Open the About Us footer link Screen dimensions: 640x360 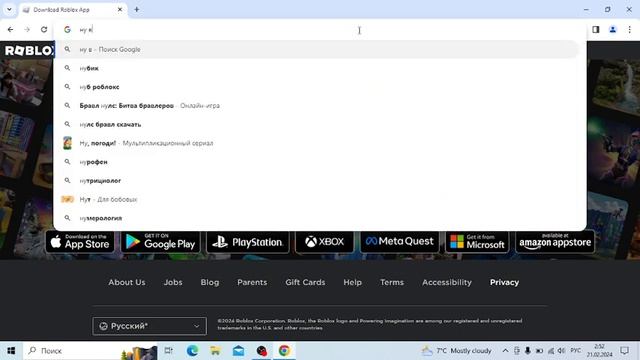pos(127,282)
